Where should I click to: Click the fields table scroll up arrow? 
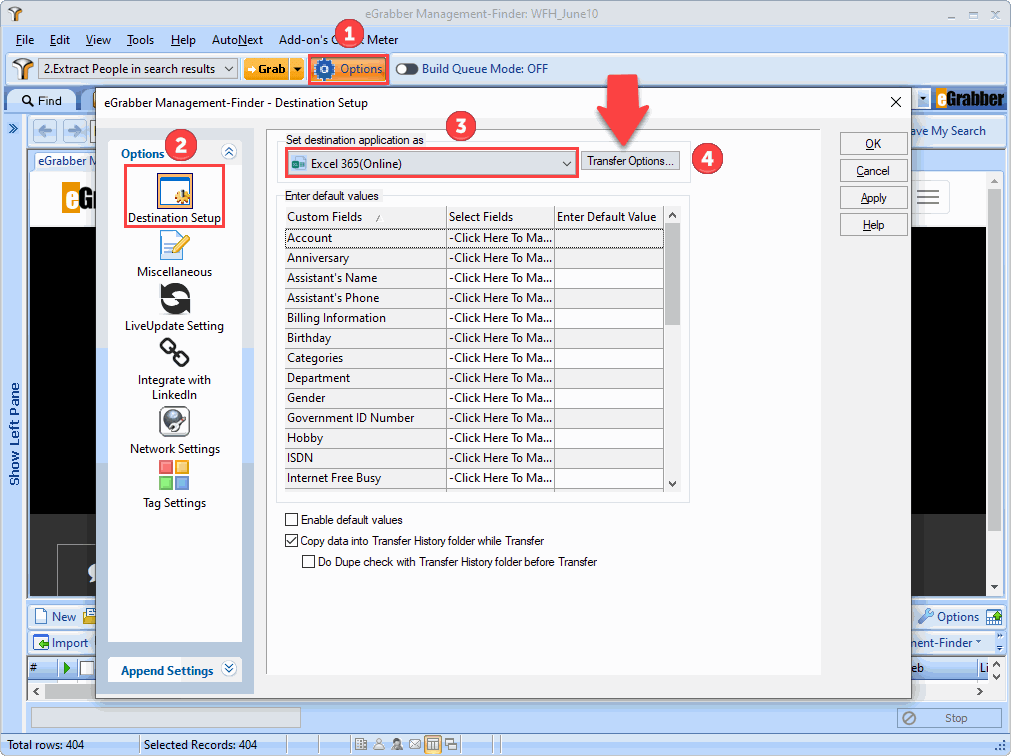coord(672,215)
